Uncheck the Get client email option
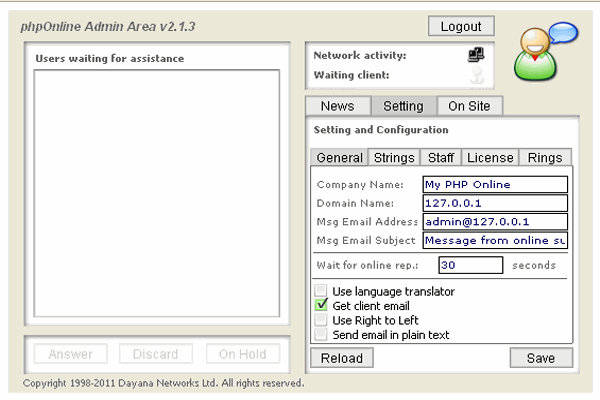 321,305
